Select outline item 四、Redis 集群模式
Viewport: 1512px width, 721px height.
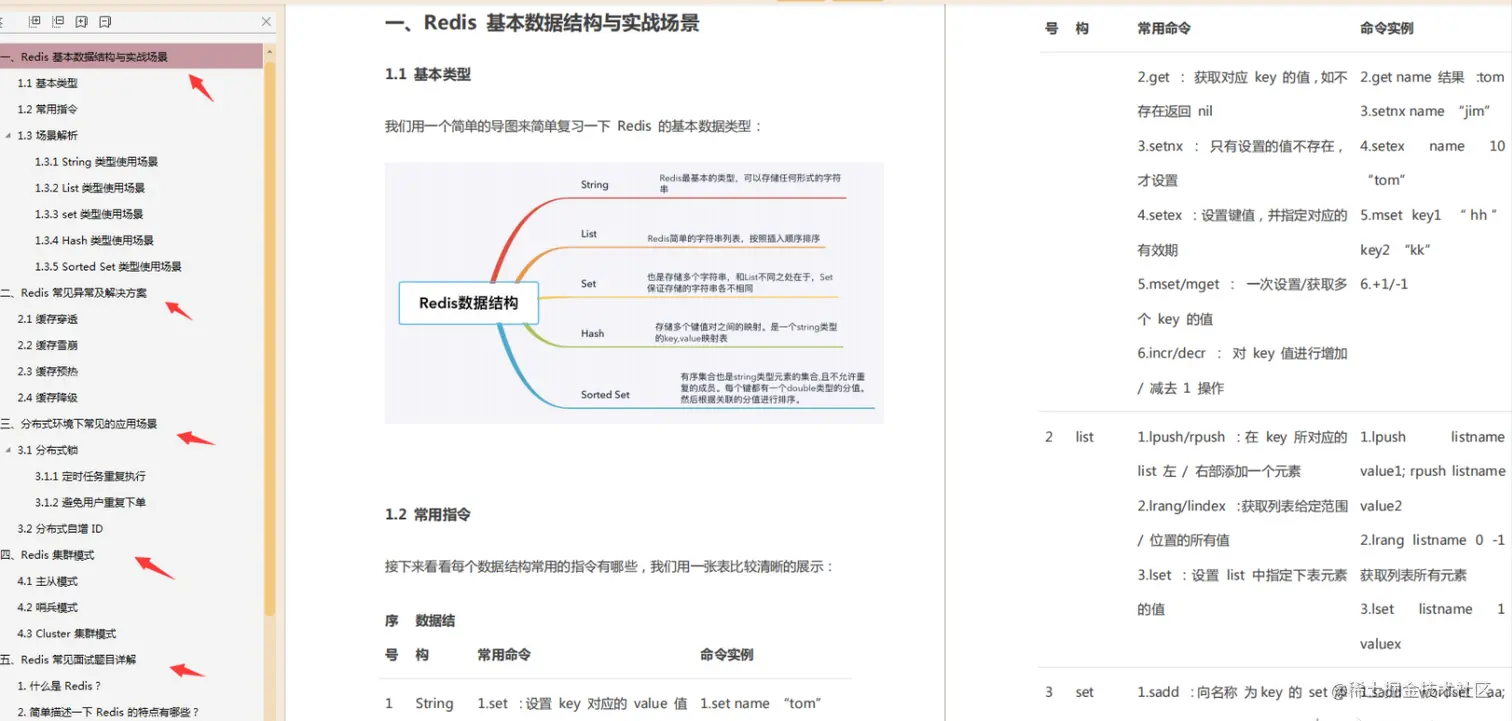click(48, 555)
